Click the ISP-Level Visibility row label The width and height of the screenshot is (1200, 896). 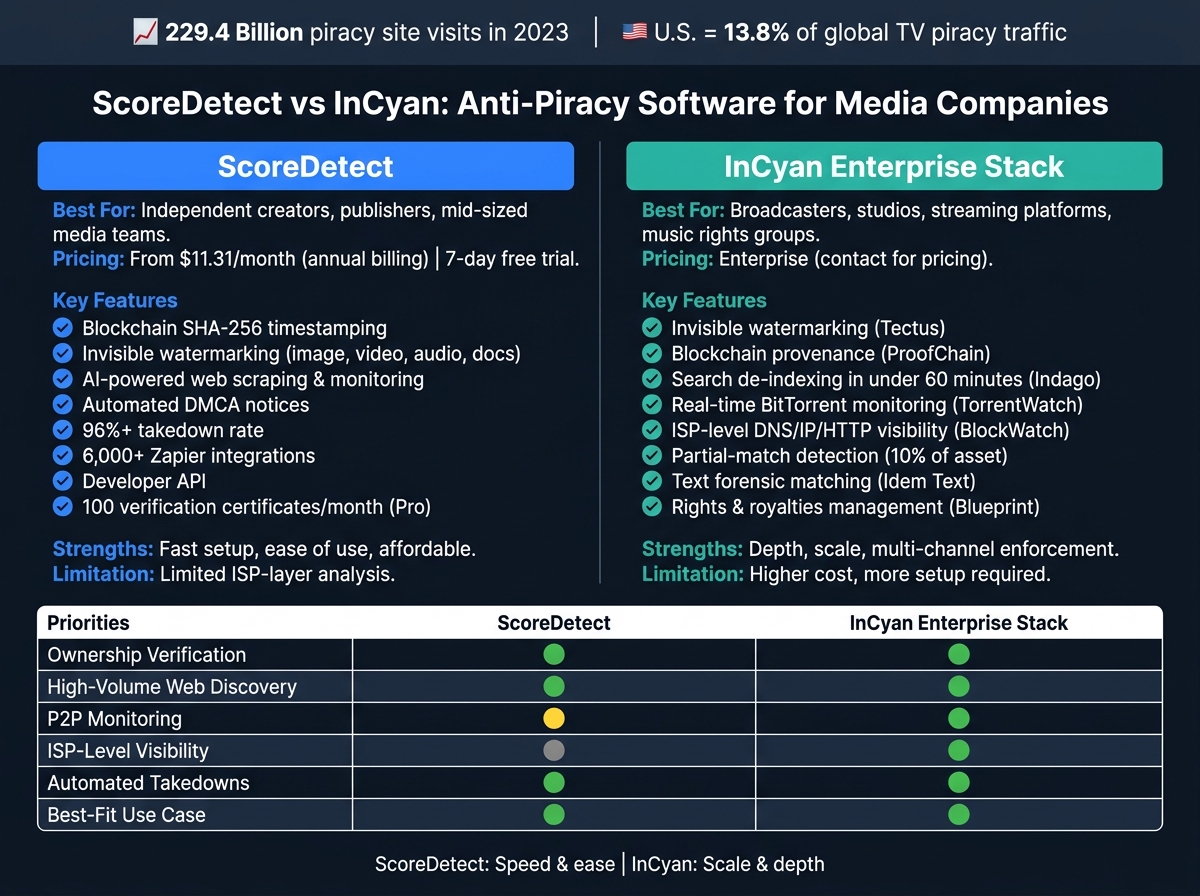tap(128, 750)
